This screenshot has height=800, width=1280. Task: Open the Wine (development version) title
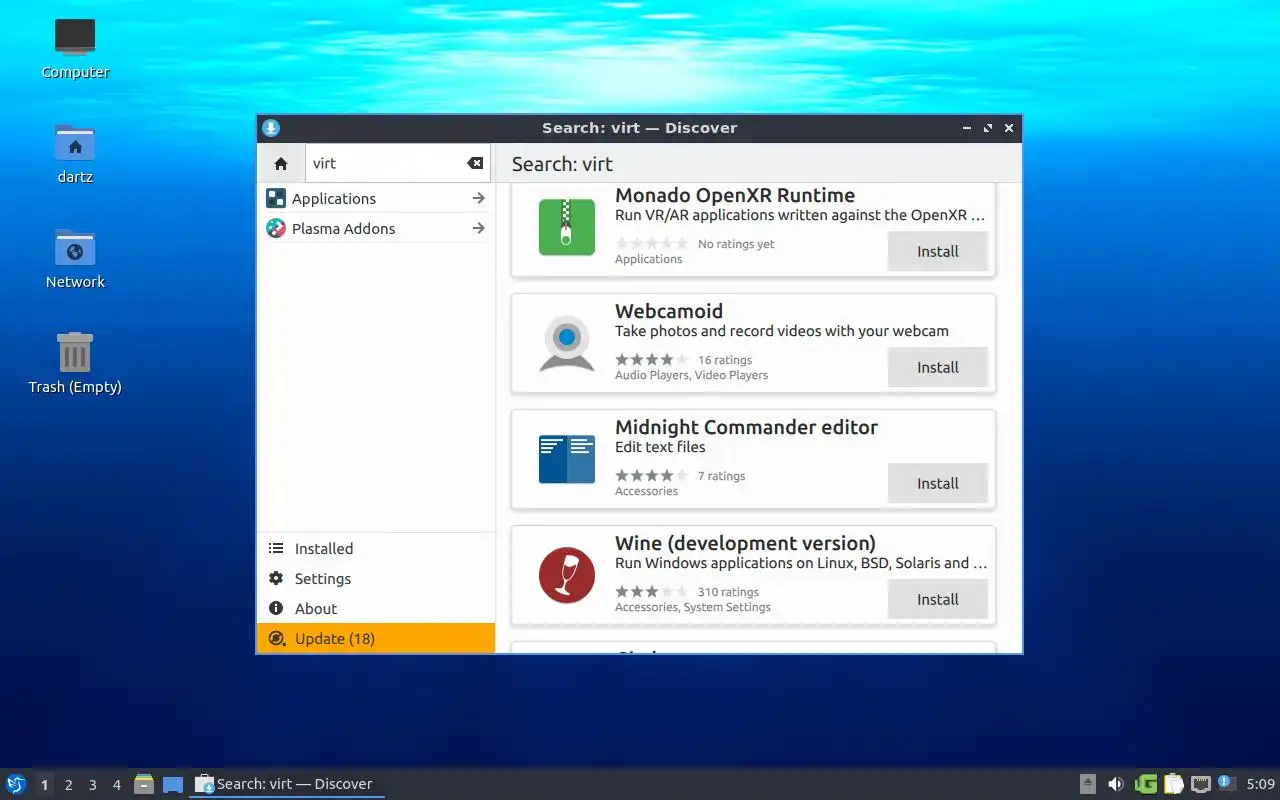tap(745, 543)
